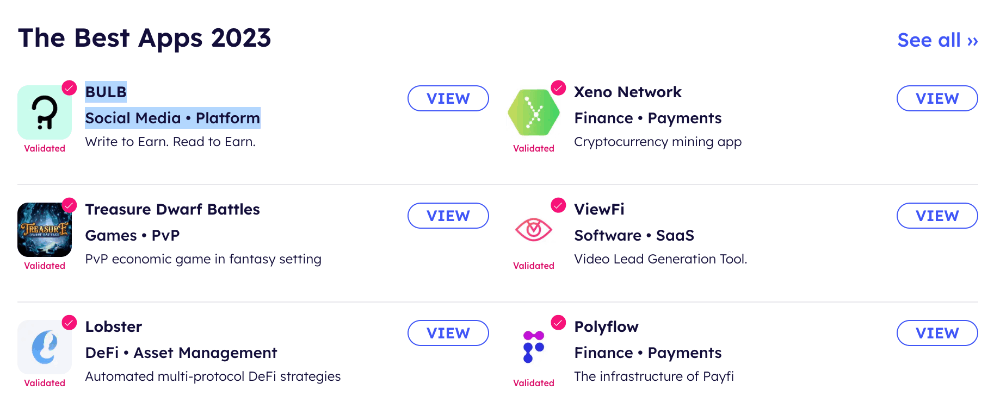1000x415 pixels.
Task: Open the Lobster app icon
Action: coord(45,347)
